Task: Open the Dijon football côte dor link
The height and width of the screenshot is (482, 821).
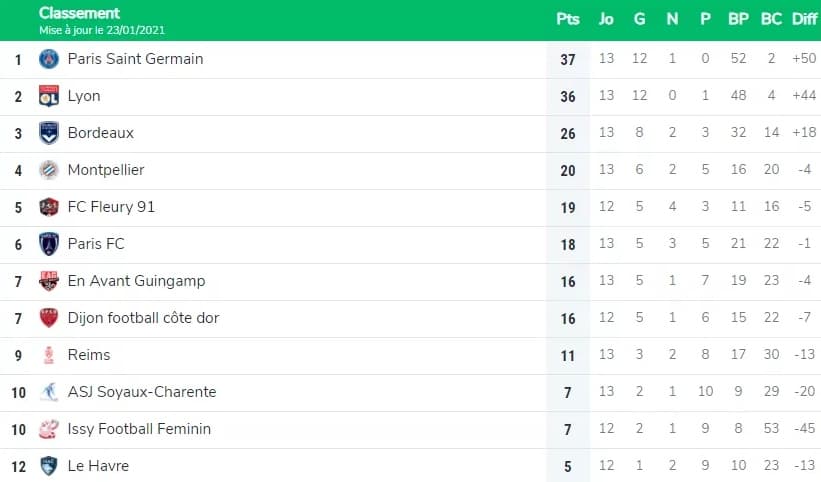Action: (x=143, y=318)
